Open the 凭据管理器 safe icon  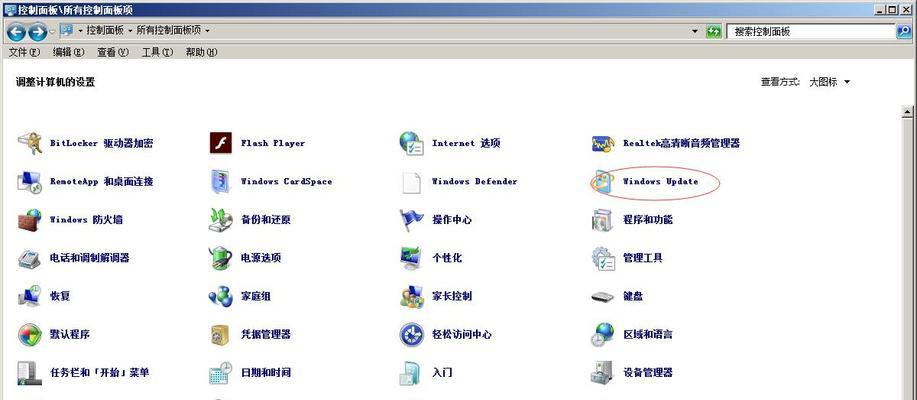pos(220,335)
